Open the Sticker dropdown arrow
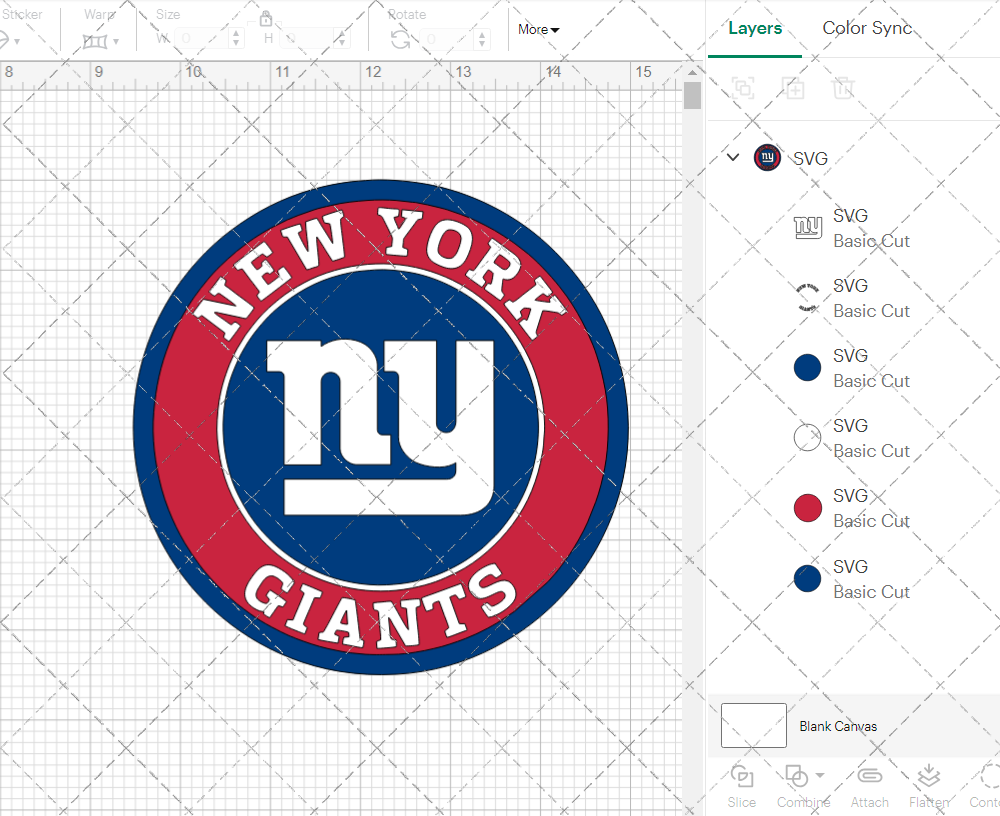The height and width of the screenshot is (816, 1000). [17, 42]
